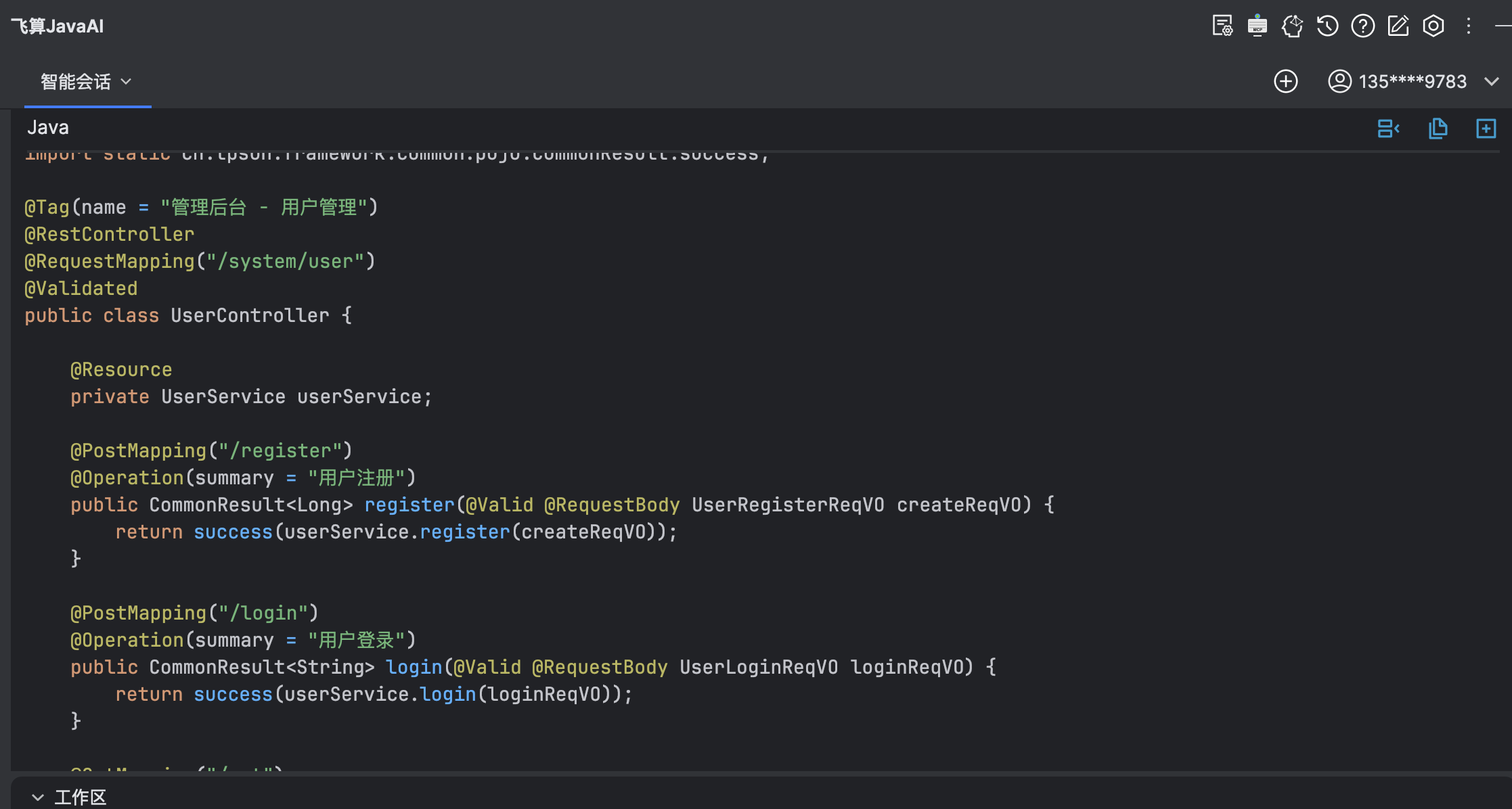Viewport: 1512px width, 809px height.
Task: Copy the Java code using copy icon
Action: pyautogui.click(x=1438, y=128)
